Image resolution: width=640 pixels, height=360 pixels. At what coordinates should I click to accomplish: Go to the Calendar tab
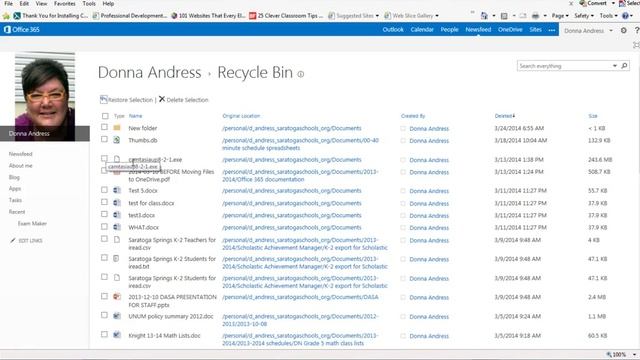(x=422, y=30)
